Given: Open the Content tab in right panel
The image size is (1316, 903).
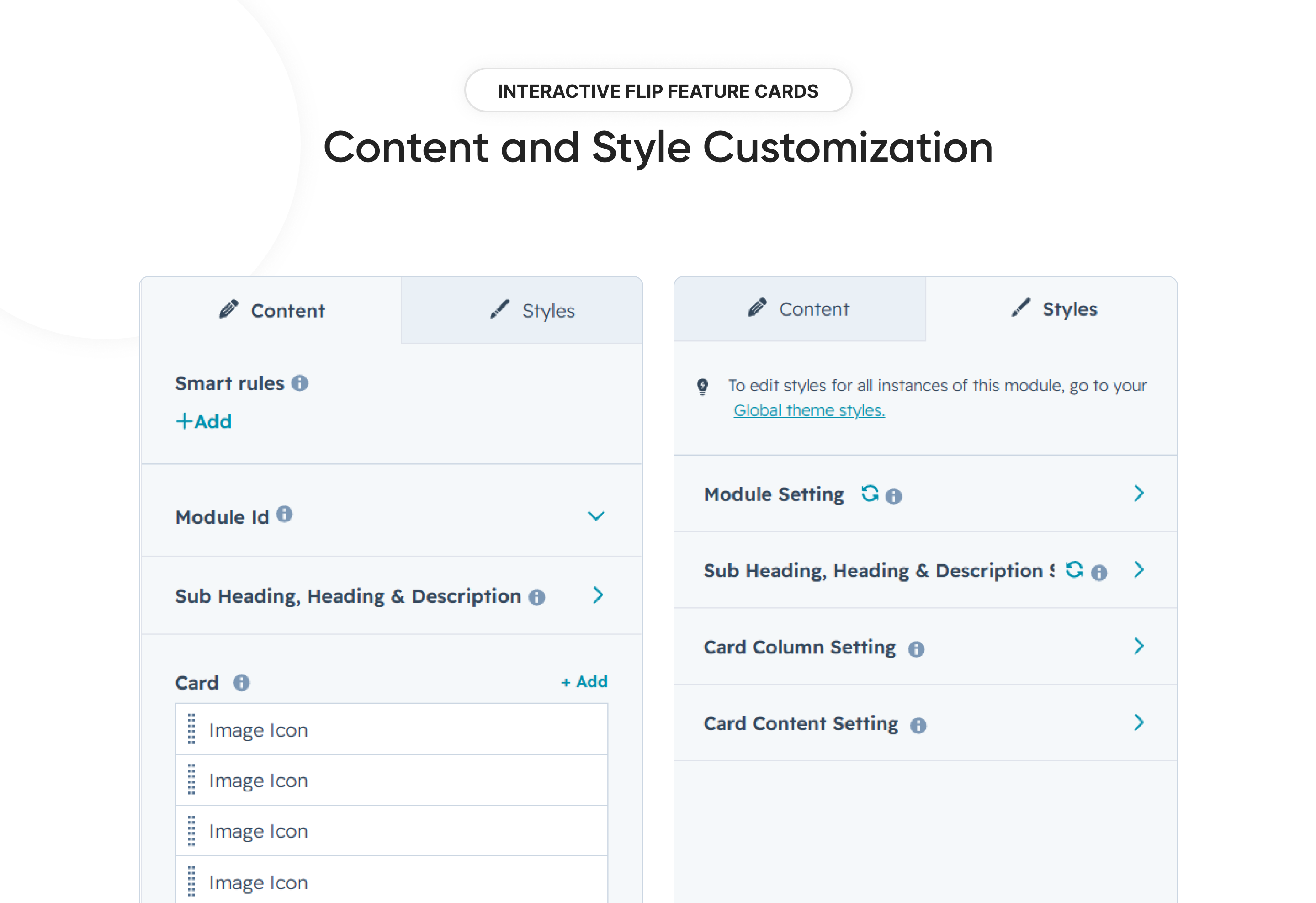Looking at the screenshot, I should tap(800, 309).
